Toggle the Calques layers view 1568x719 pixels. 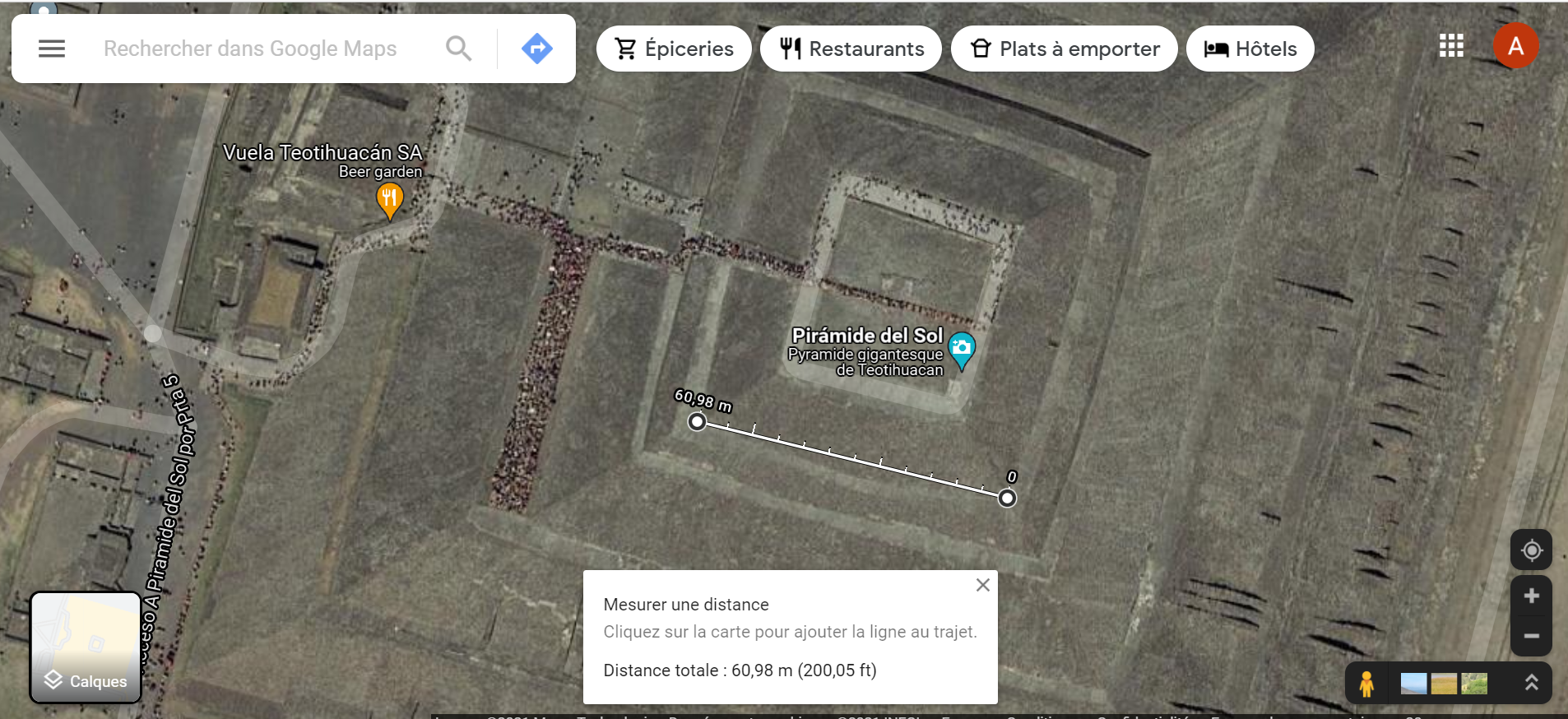coord(86,647)
